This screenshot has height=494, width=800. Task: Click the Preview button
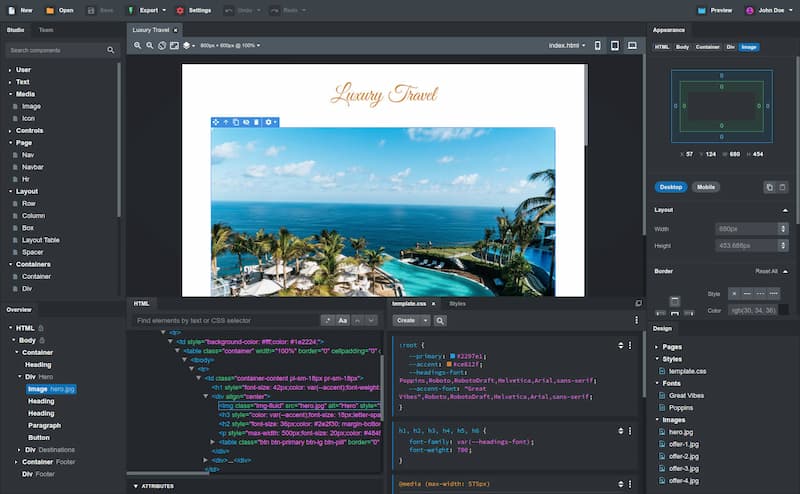[715, 10]
